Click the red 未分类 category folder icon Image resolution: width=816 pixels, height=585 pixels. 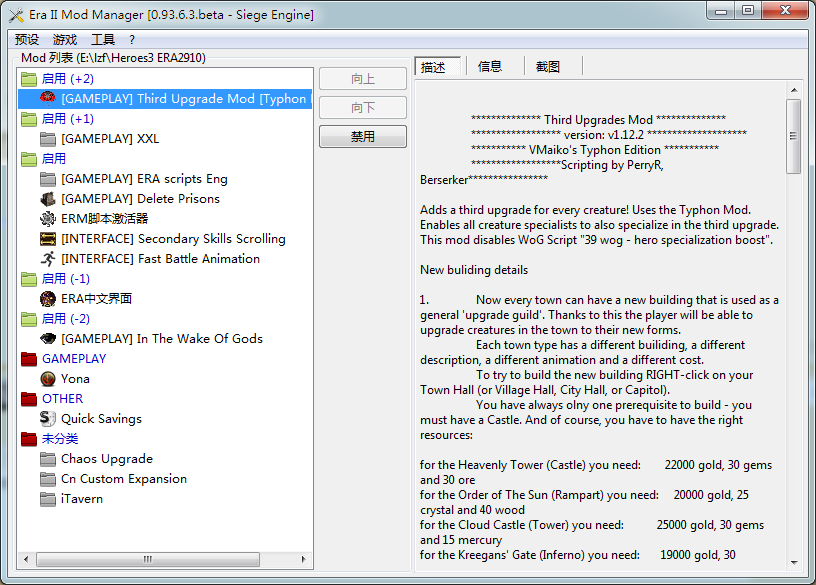(29, 439)
